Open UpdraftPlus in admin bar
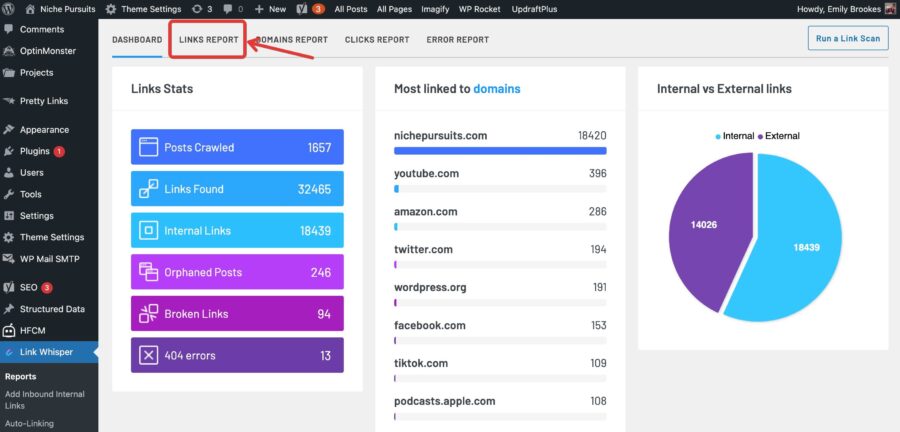Viewport: 900px width, 432px height. pyautogui.click(x=533, y=9)
